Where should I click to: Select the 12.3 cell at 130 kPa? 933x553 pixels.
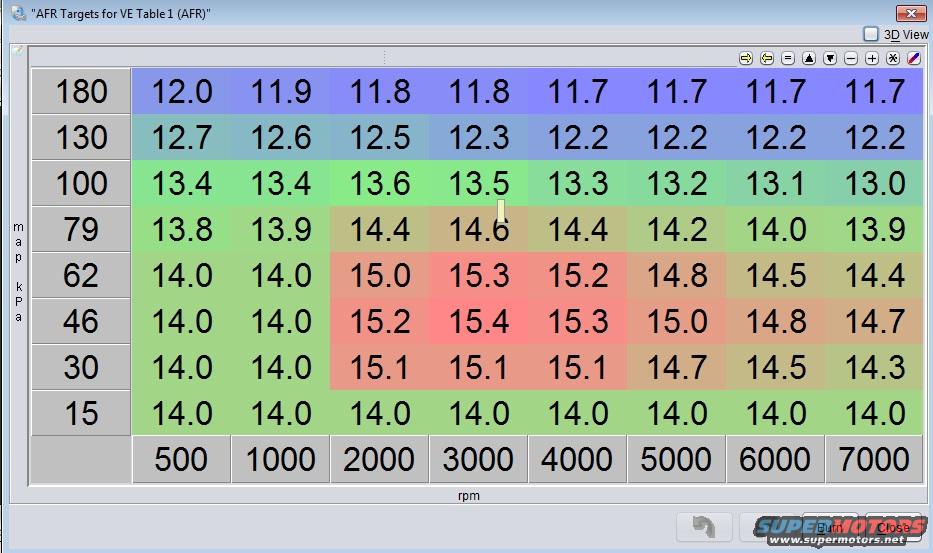pyautogui.click(x=478, y=138)
